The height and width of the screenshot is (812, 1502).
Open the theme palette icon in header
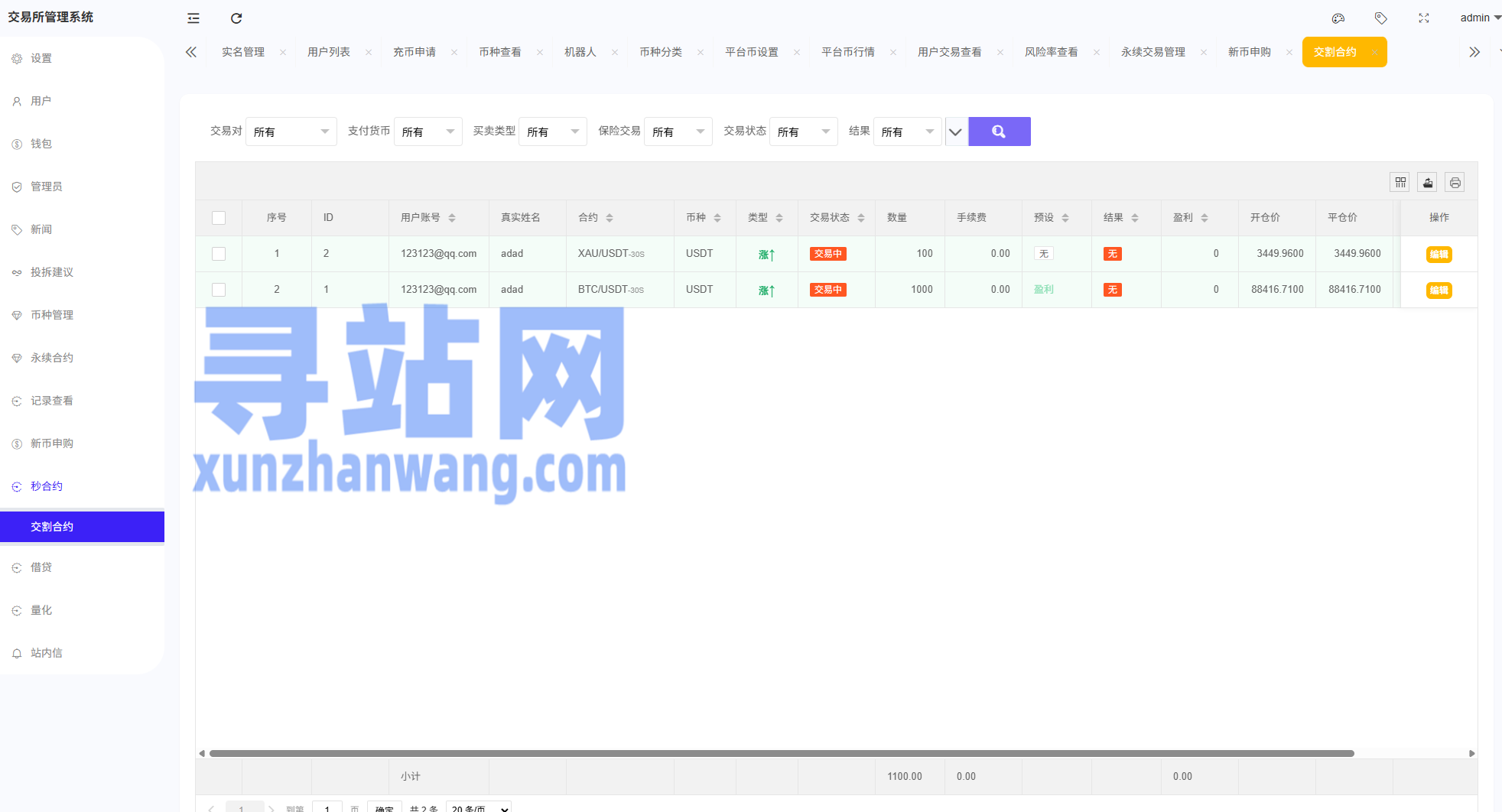click(1338, 18)
